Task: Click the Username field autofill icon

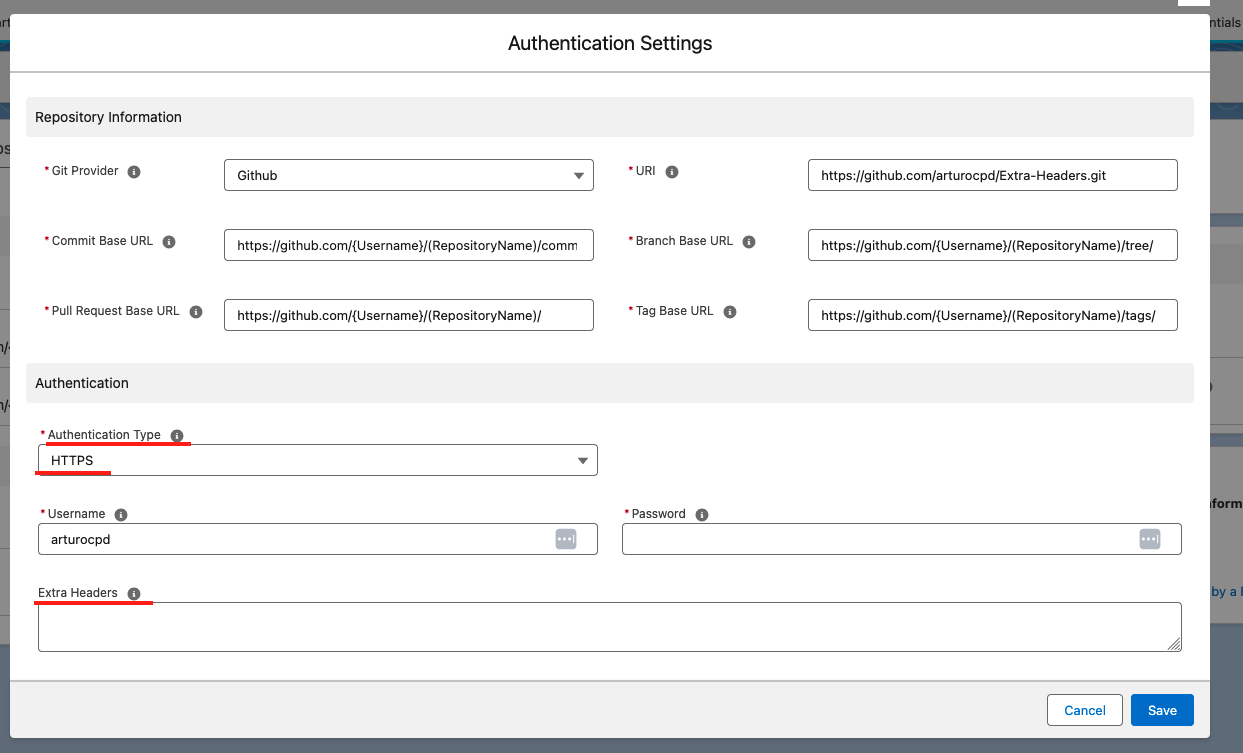Action: (566, 539)
